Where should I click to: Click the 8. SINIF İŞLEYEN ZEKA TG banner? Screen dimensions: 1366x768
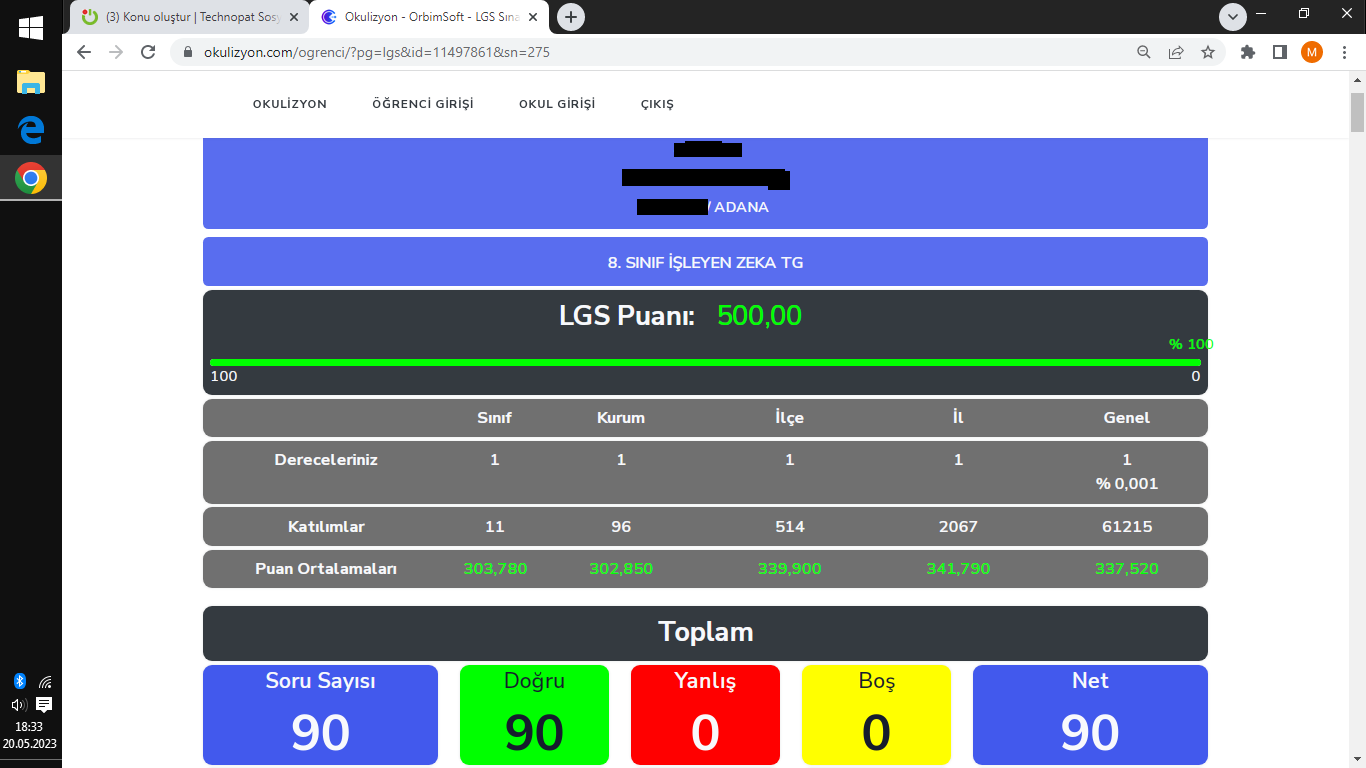705,262
